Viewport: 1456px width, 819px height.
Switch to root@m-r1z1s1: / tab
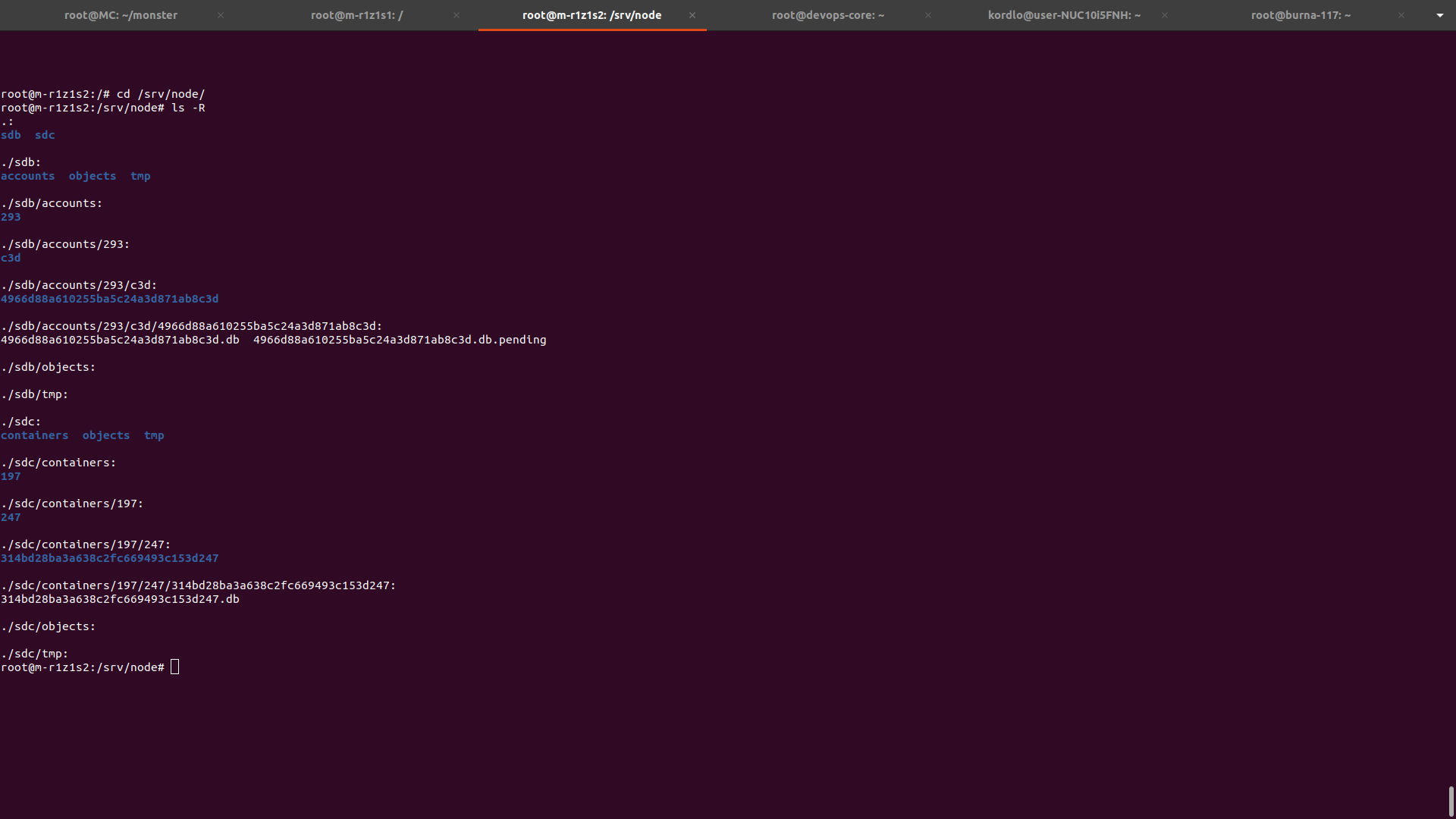[356, 15]
